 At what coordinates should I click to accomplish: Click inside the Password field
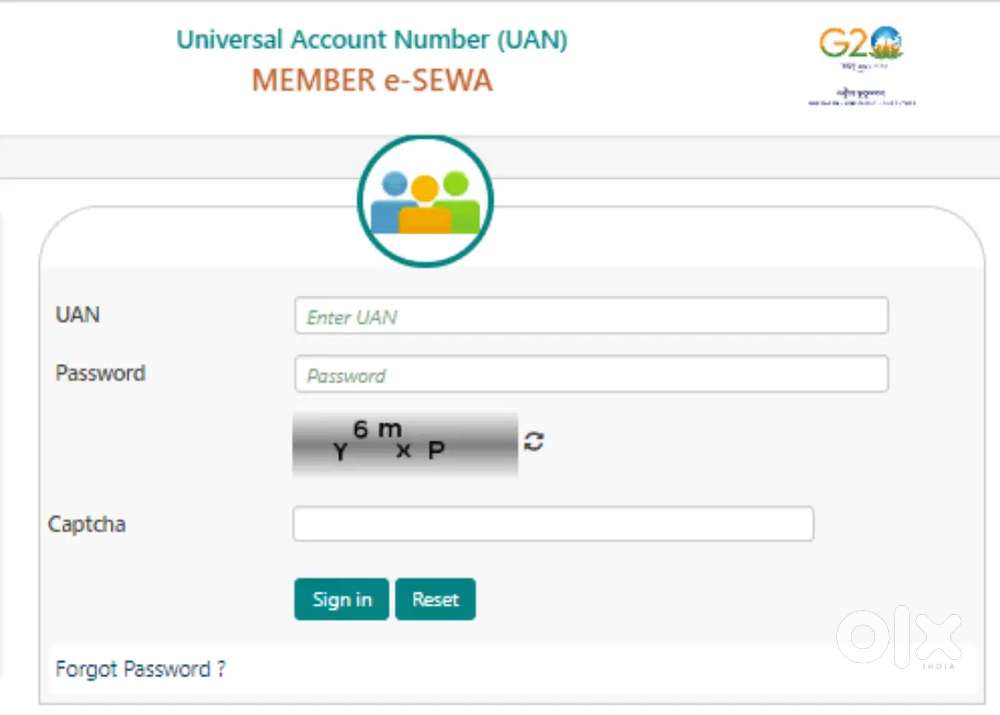click(x=590, y=374)
